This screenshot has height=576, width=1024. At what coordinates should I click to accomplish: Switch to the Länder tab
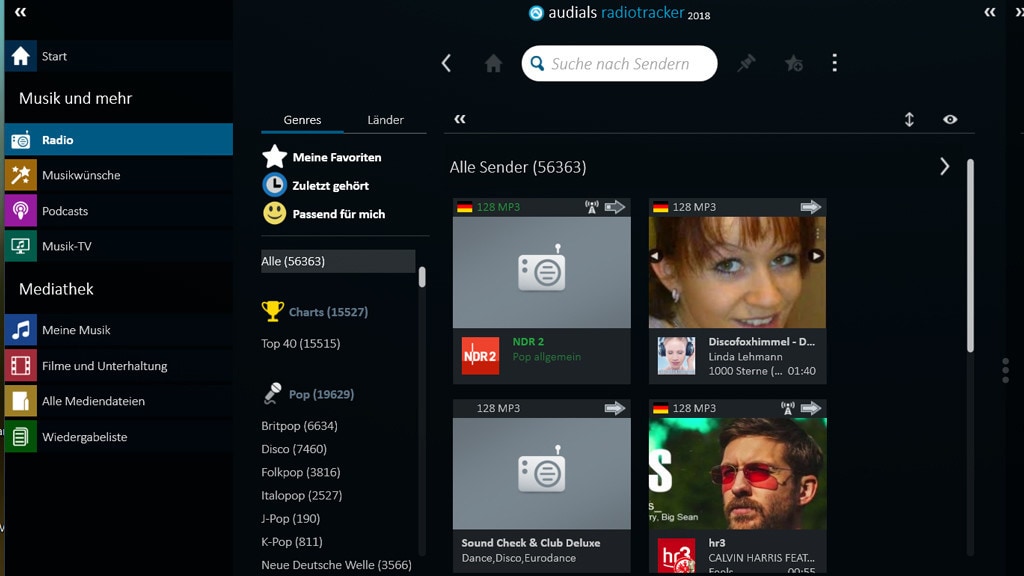point(386,118)
